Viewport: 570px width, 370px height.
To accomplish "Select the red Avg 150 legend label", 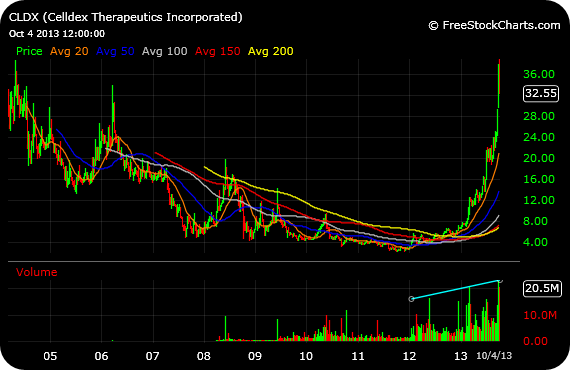I will pyautogui.click(x=217, y=51).
